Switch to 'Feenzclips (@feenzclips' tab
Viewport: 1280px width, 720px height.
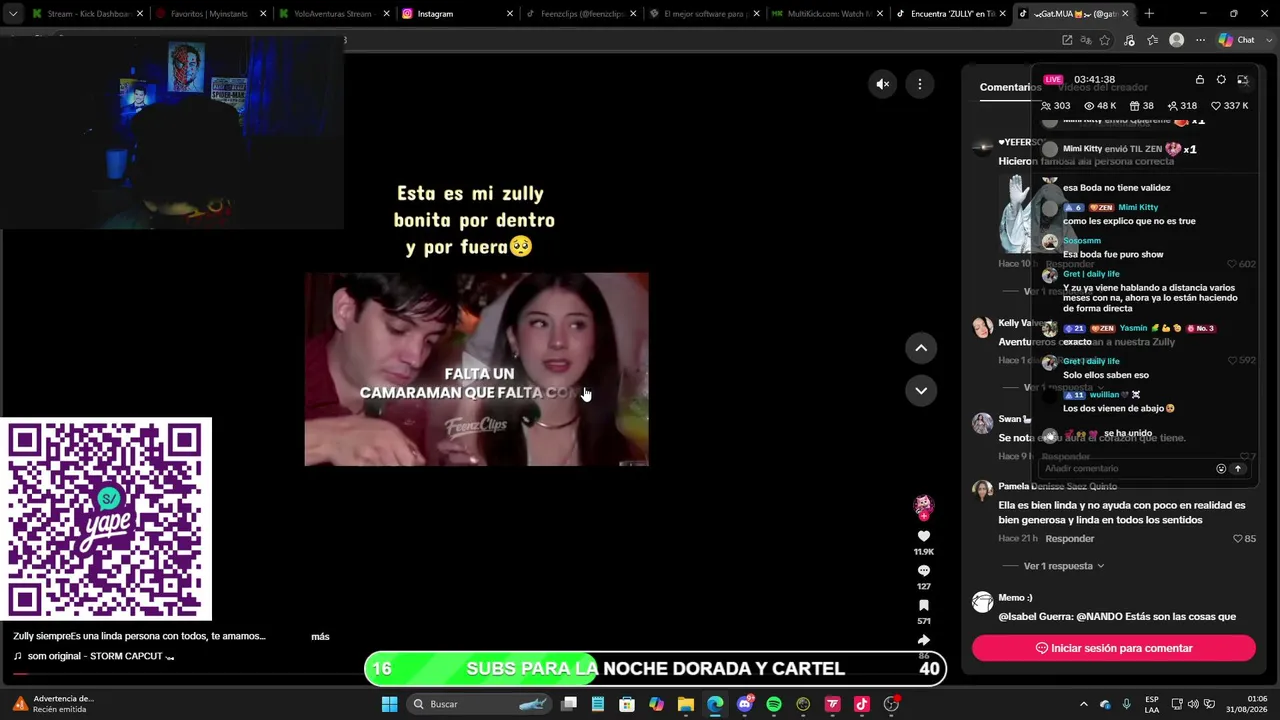[580, 14]
